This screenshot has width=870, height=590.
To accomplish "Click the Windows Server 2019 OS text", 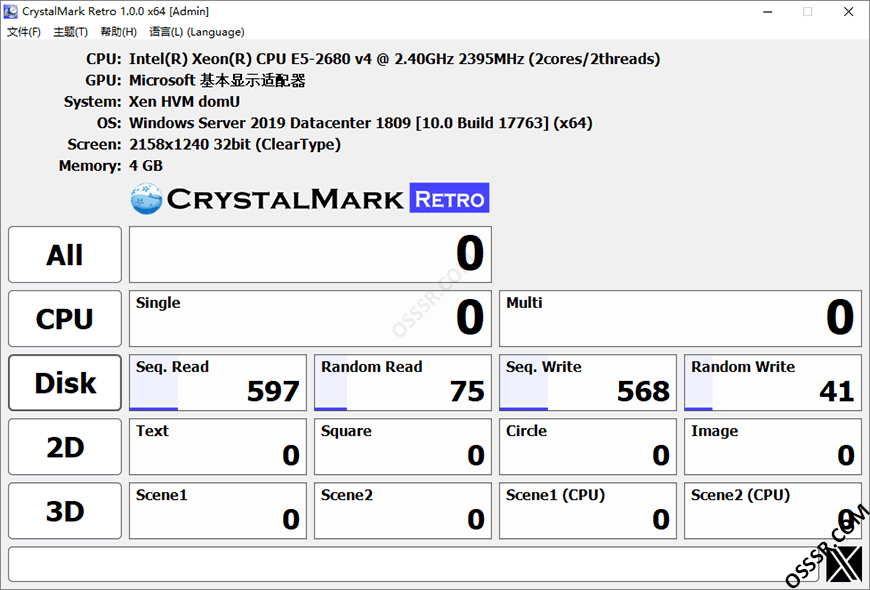I will 361,123.
